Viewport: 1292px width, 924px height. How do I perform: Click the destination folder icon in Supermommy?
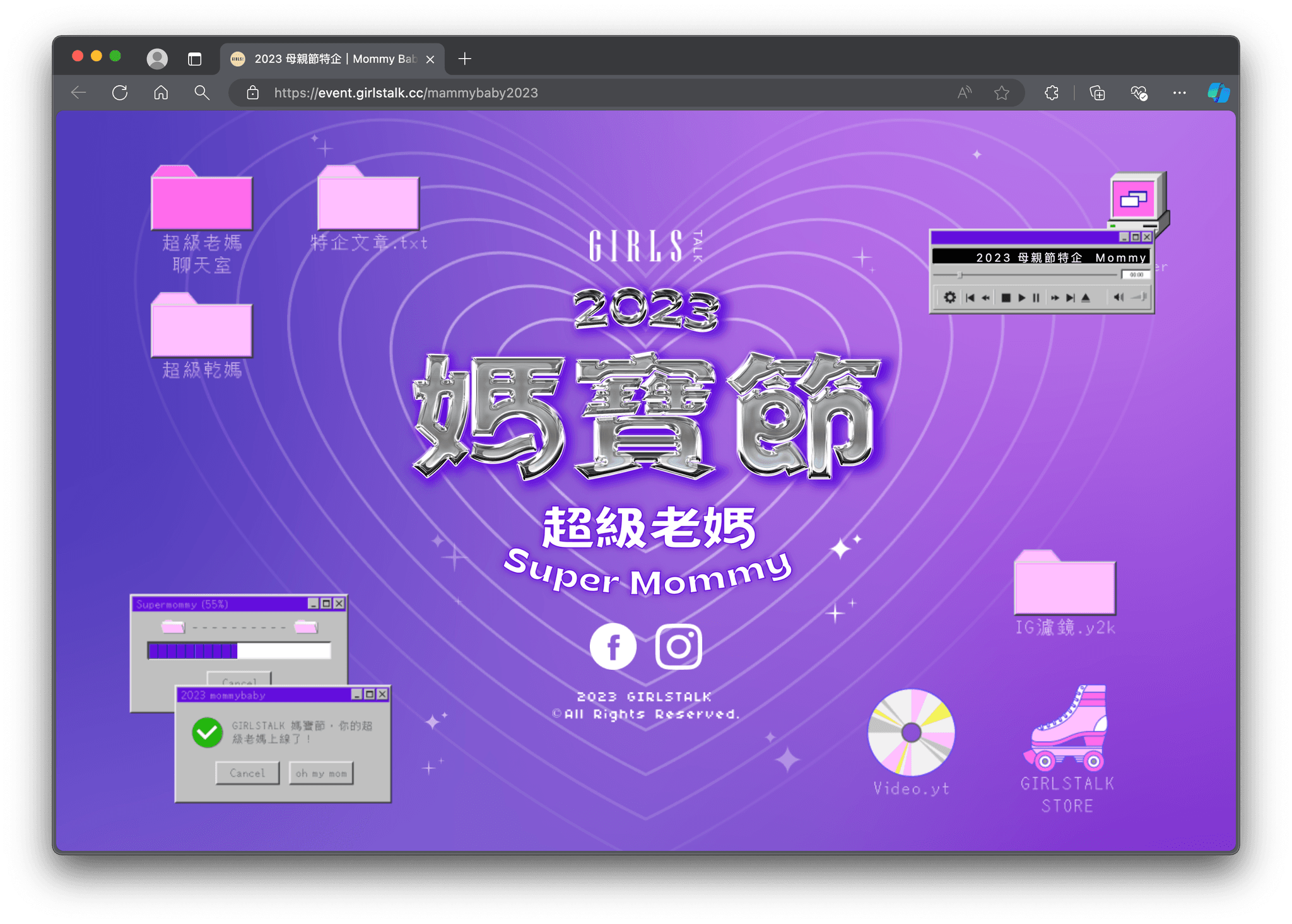[306, 626]
